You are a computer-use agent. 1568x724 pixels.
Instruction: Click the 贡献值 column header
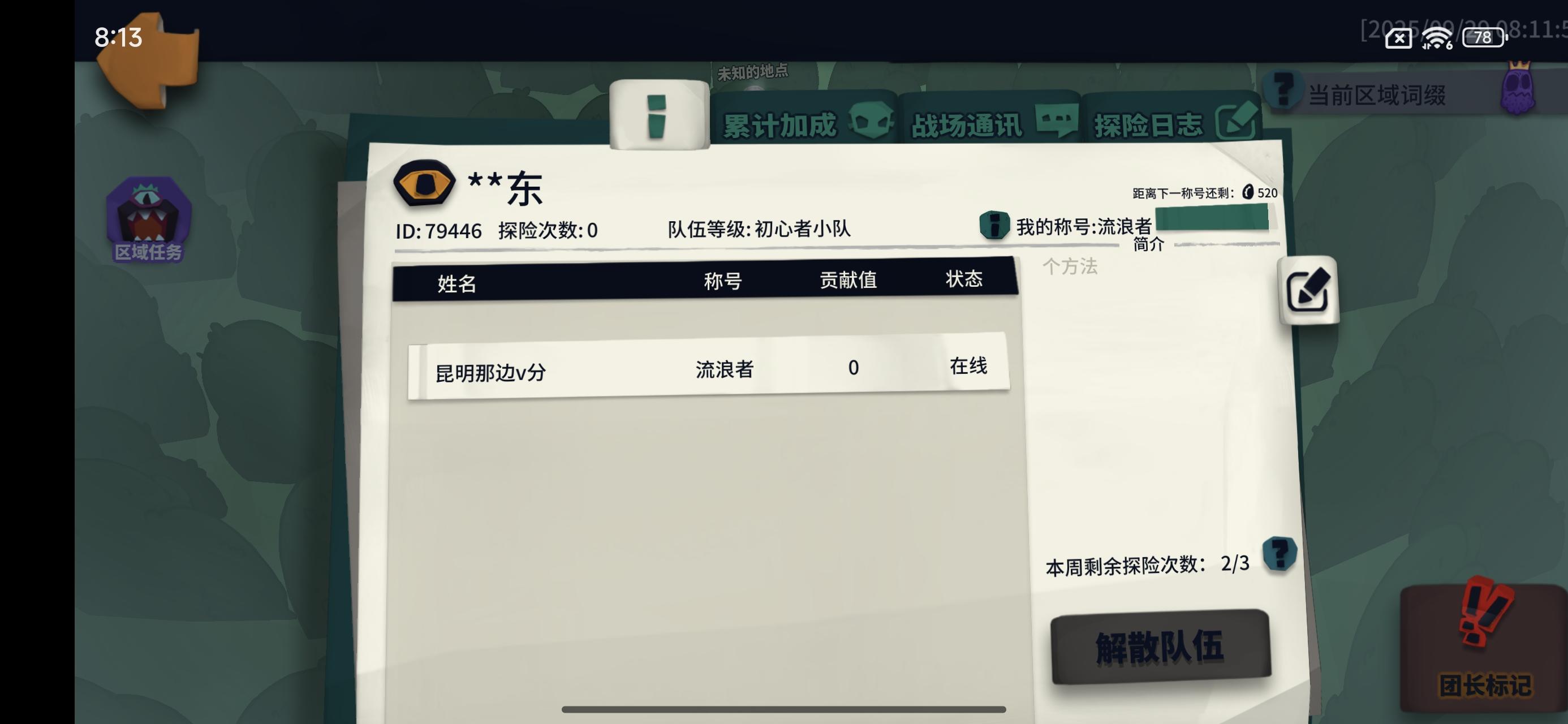click(848, 280)
